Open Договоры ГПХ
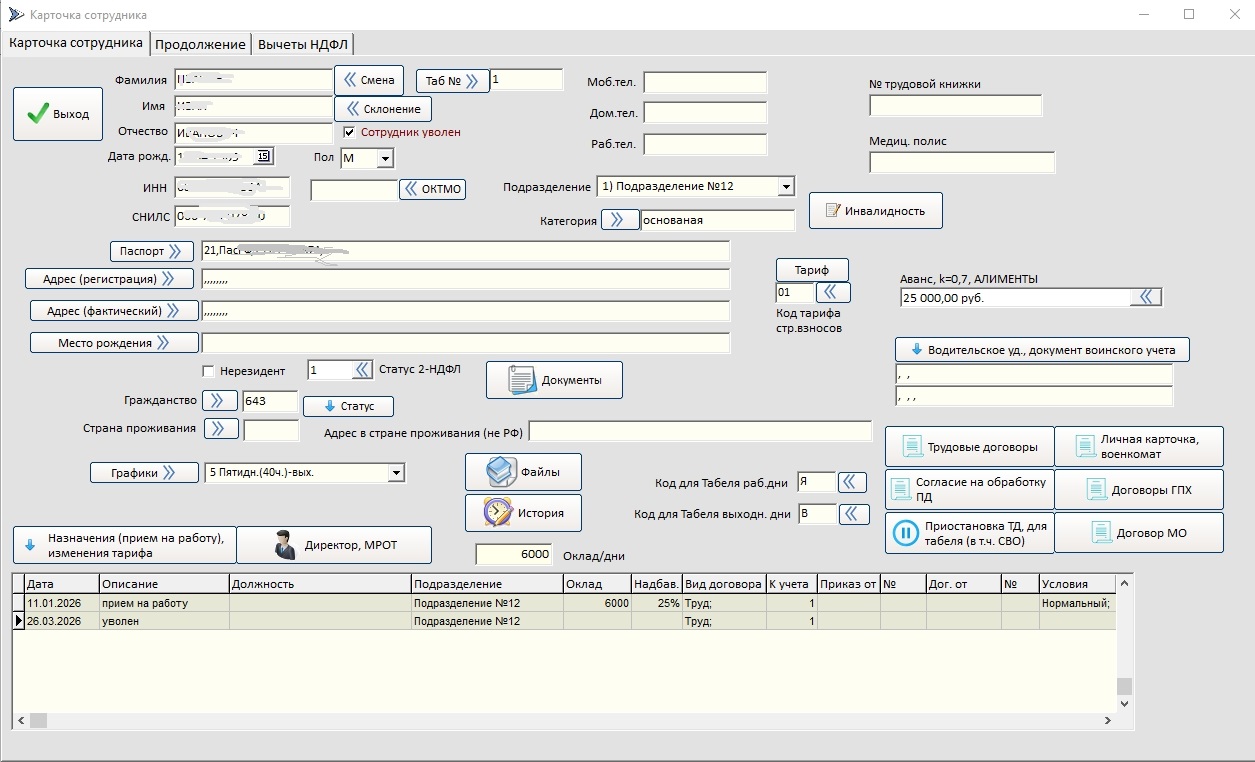 coord(1140,490)
